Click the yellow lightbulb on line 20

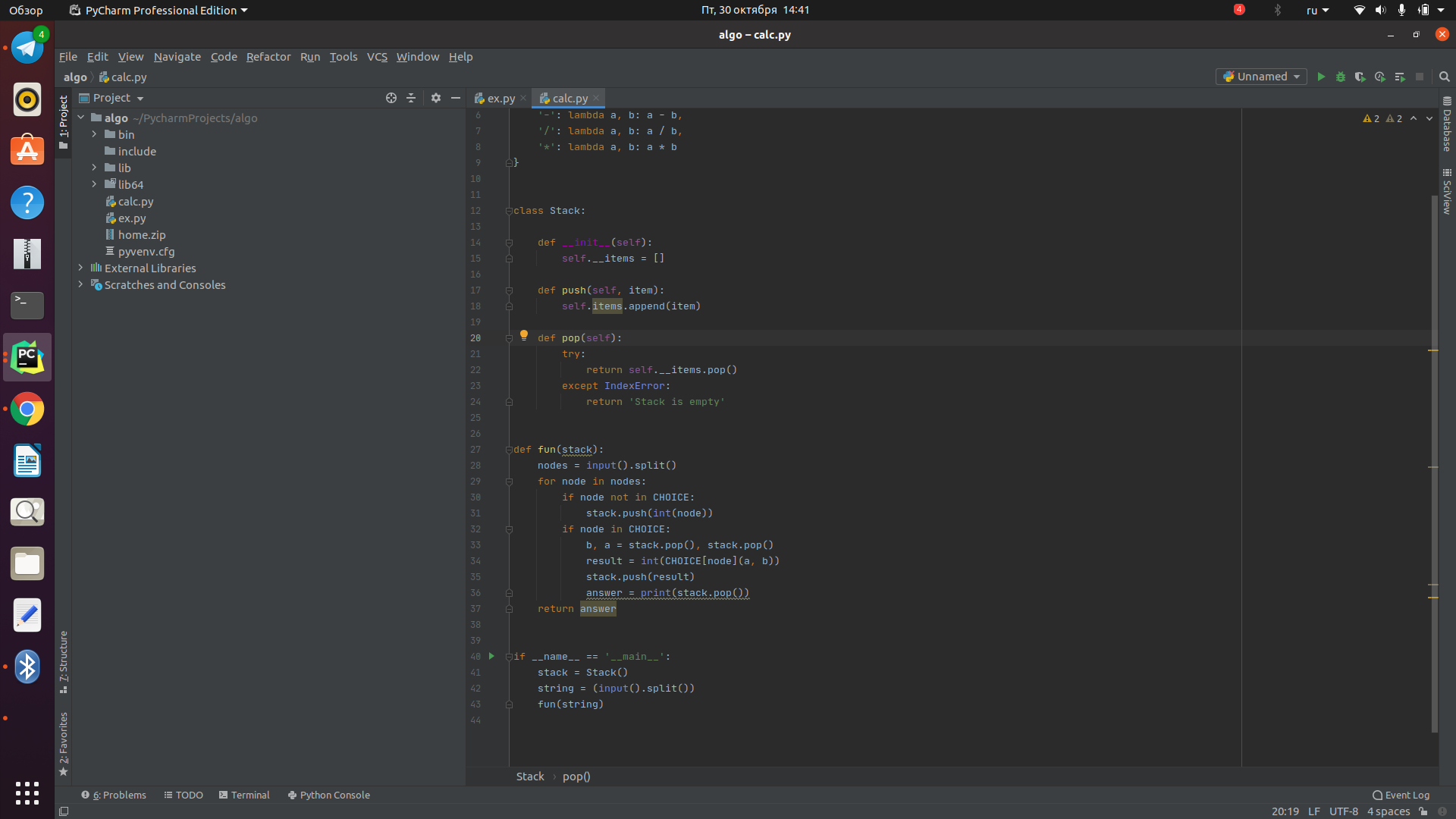click(x=523, y=335)
